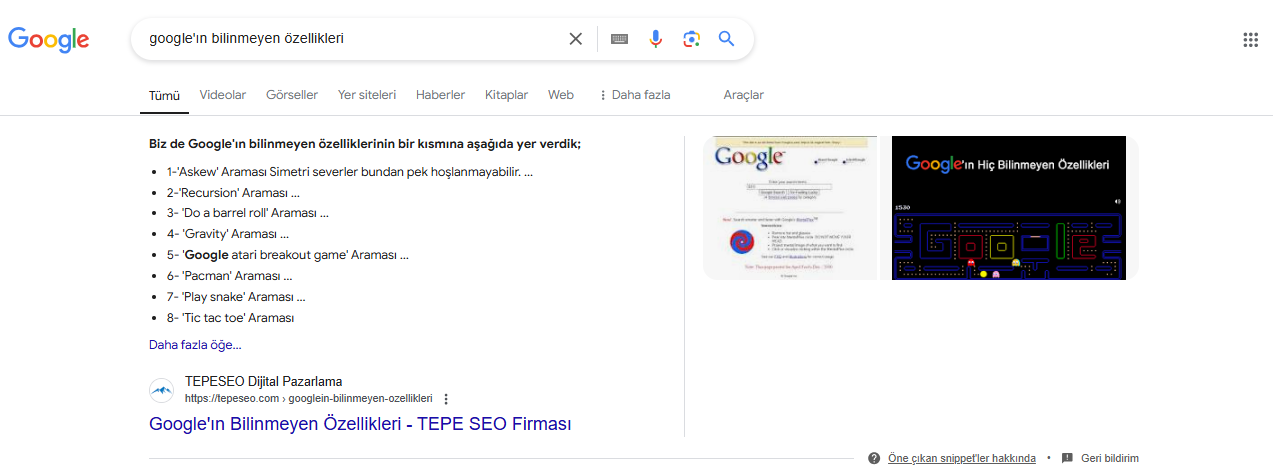The height and width of the screenshot is (474, 1273).
Task: Clear the search query with X icon
Action: (575, 39)
